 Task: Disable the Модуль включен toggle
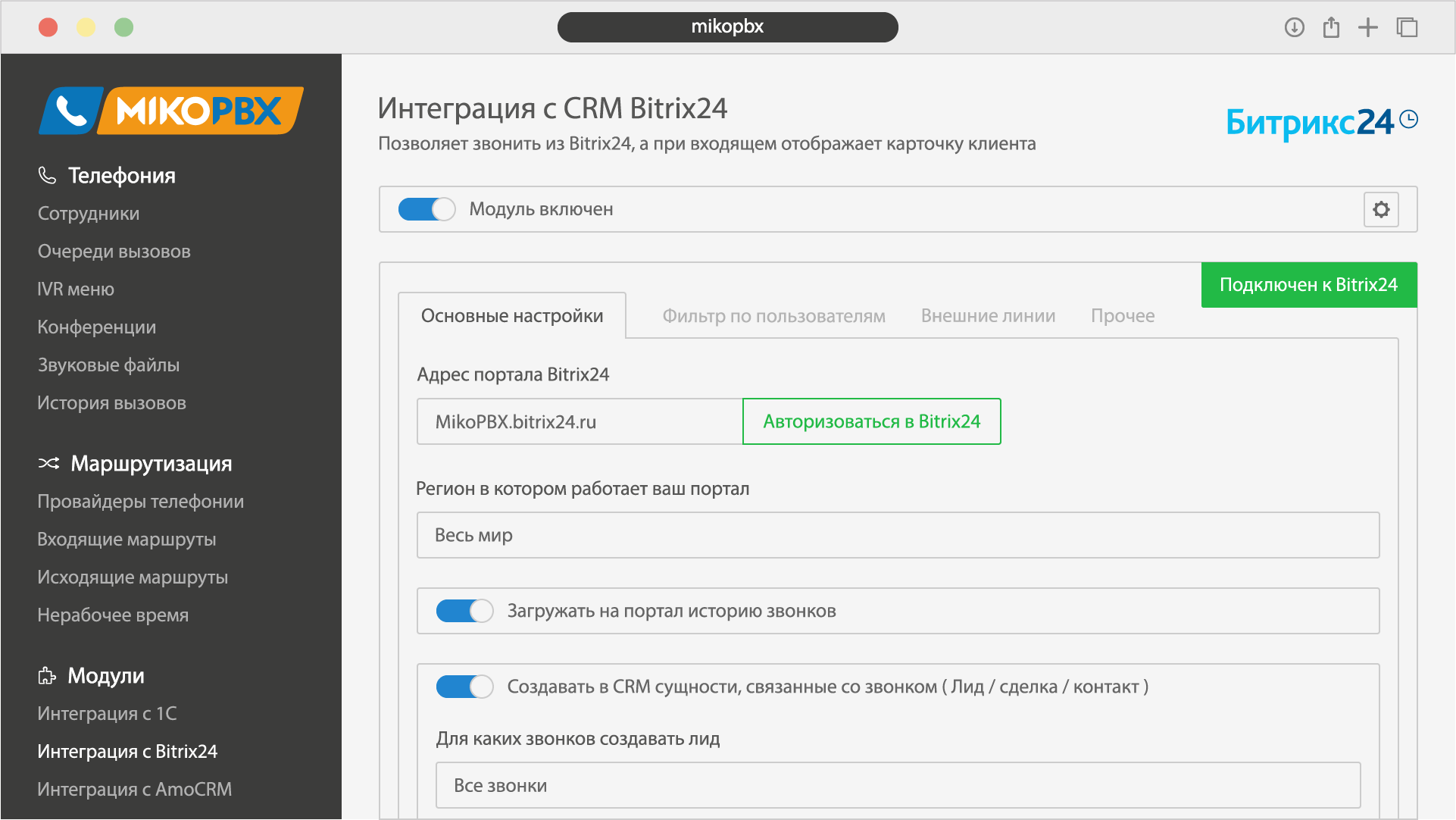(426, 209)
